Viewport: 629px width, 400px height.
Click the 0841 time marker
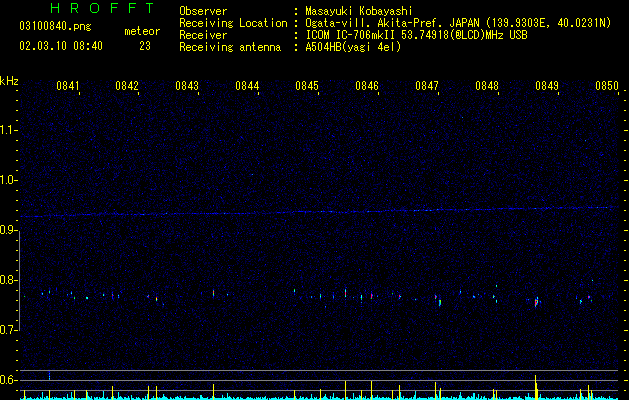pyautogui.click(x=67, y=86)
